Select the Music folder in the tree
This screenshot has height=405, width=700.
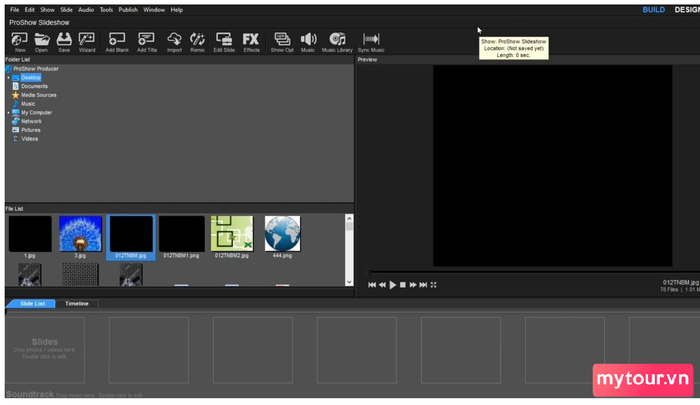28,104
